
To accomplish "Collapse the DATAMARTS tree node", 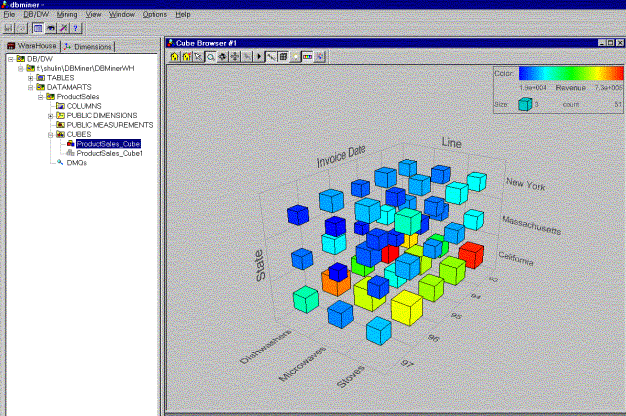I will point(31,87).
